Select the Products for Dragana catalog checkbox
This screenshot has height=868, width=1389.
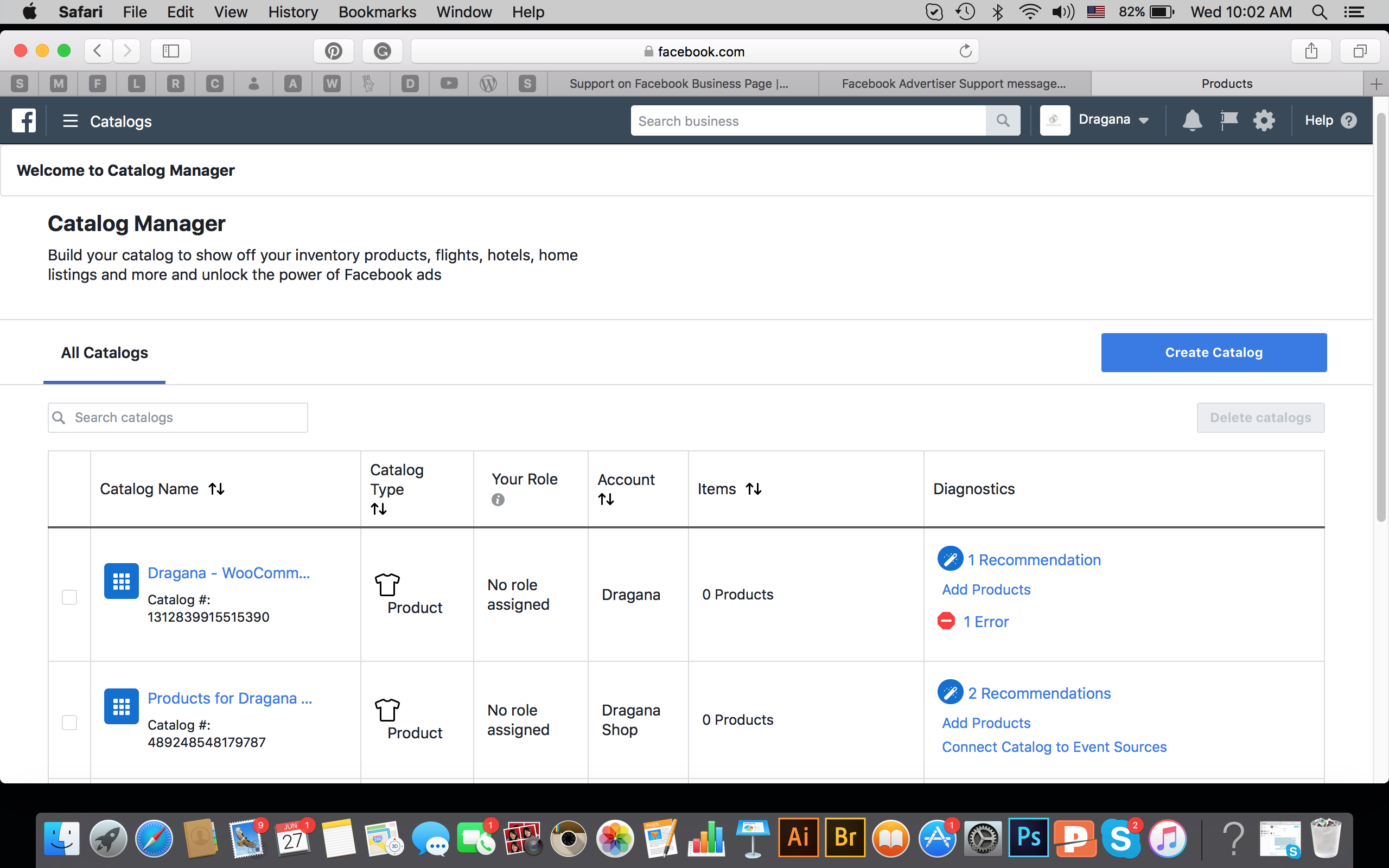(69, 722)
